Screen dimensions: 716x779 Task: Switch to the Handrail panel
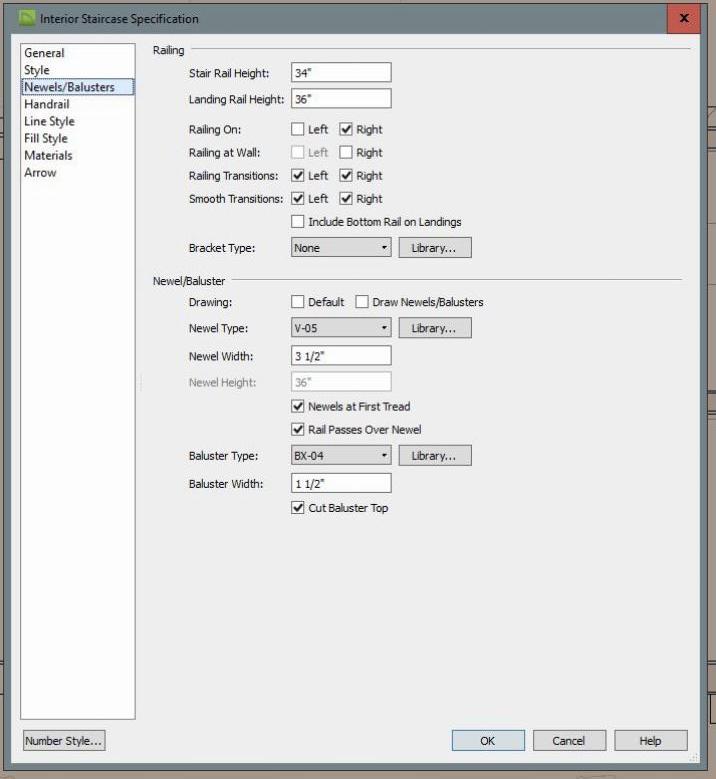[x=46, y=104]
